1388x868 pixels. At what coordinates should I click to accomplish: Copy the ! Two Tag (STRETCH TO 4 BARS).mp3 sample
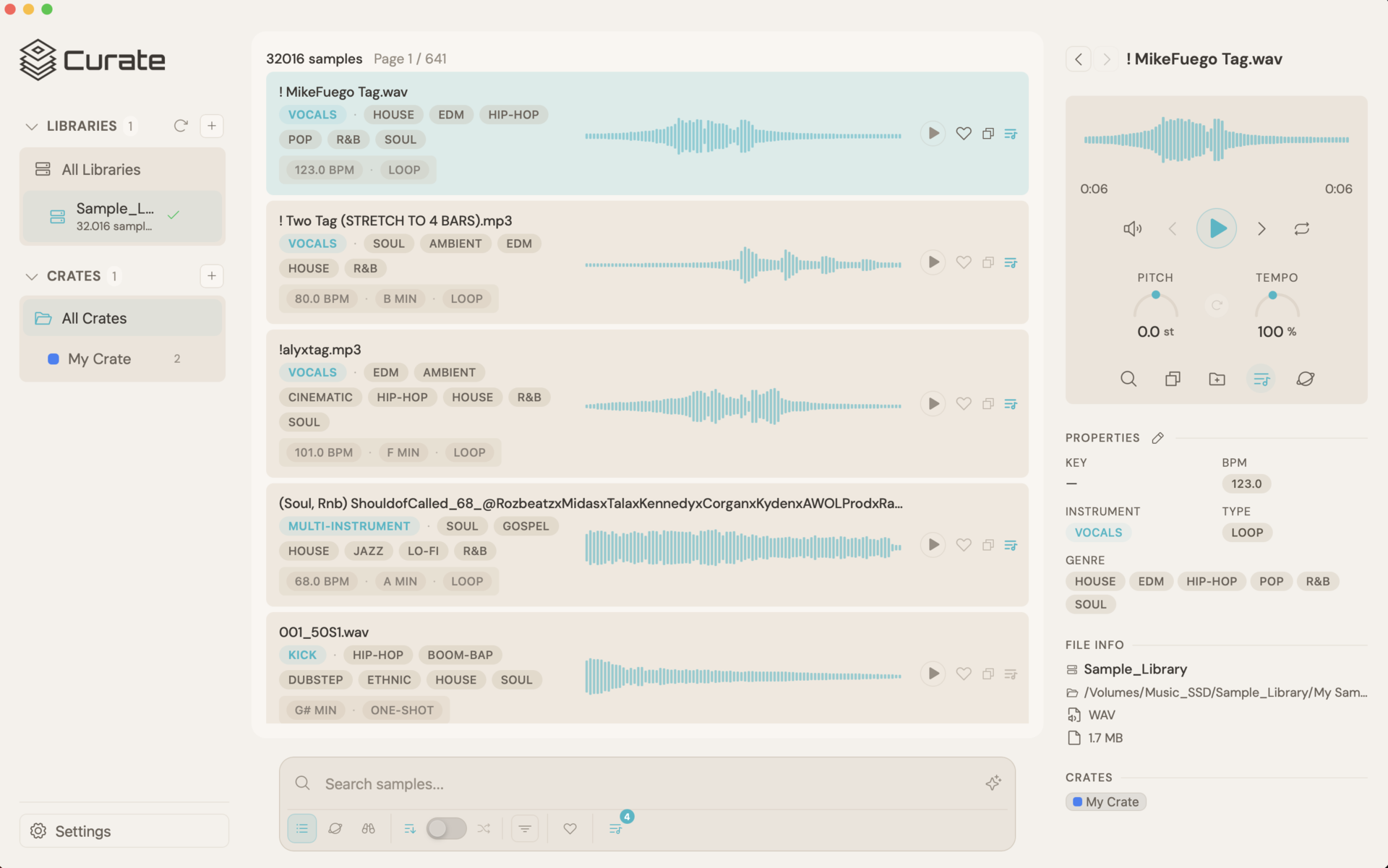tap(988, 262)
